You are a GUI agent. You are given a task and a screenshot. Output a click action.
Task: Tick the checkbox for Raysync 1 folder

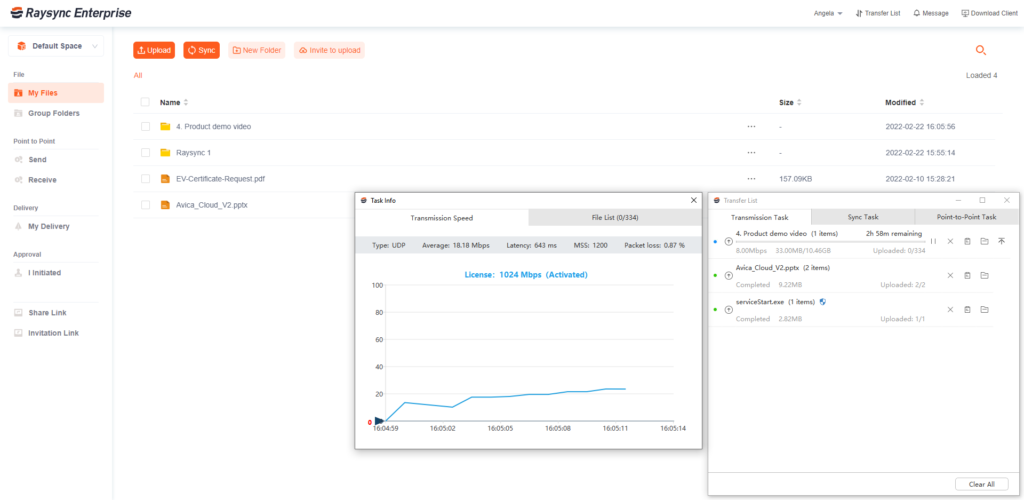[x=145, y=153]
